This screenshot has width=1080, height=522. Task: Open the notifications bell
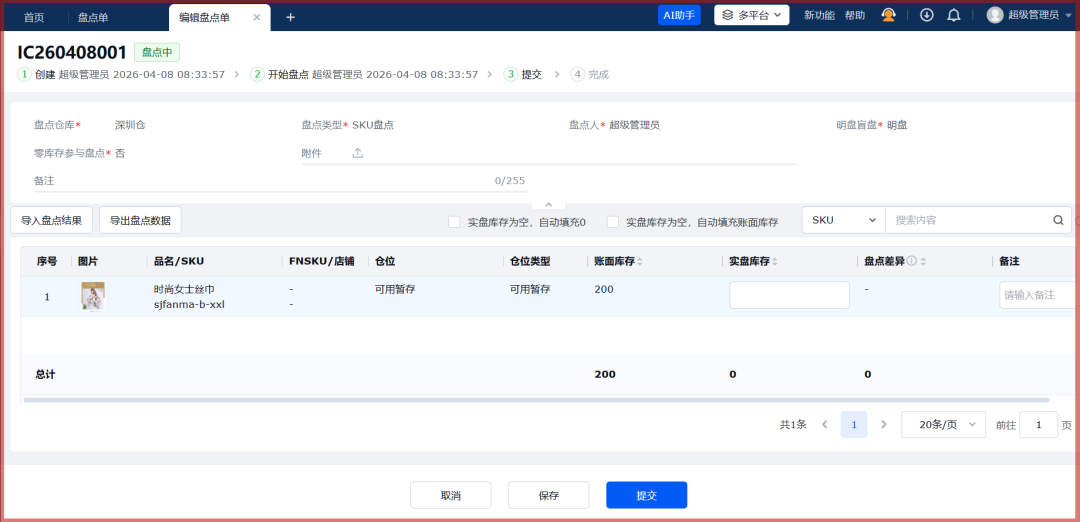[953, 15]
